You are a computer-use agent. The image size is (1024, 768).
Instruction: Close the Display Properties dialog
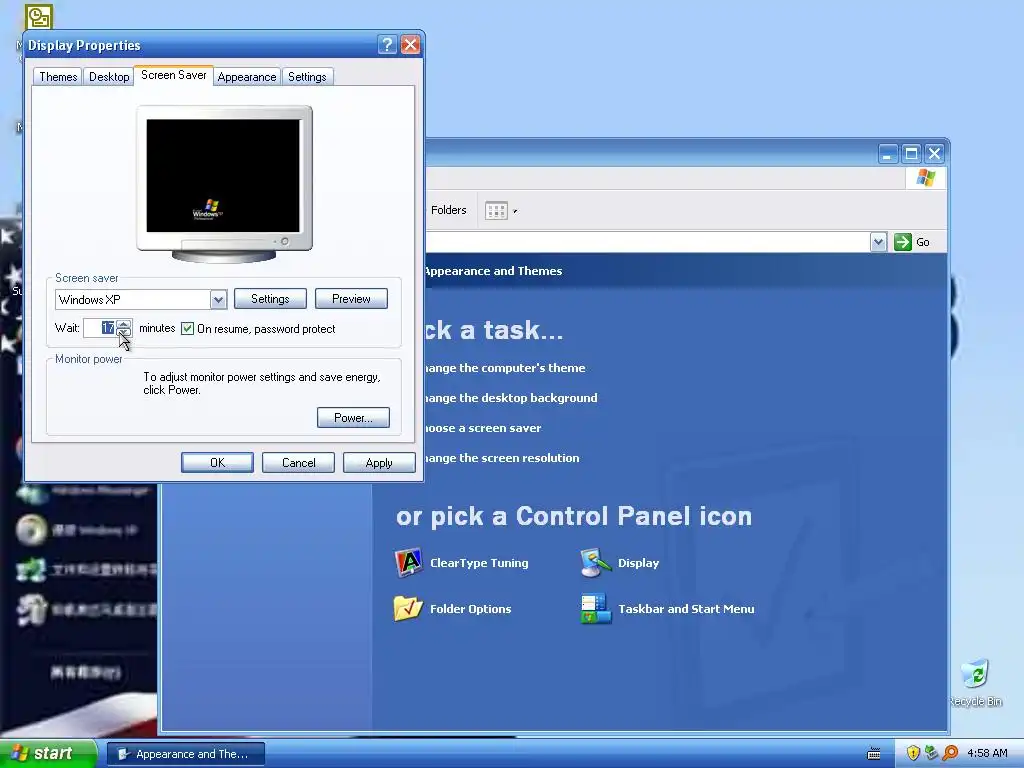pyautogui.click(x=410, y=44)
